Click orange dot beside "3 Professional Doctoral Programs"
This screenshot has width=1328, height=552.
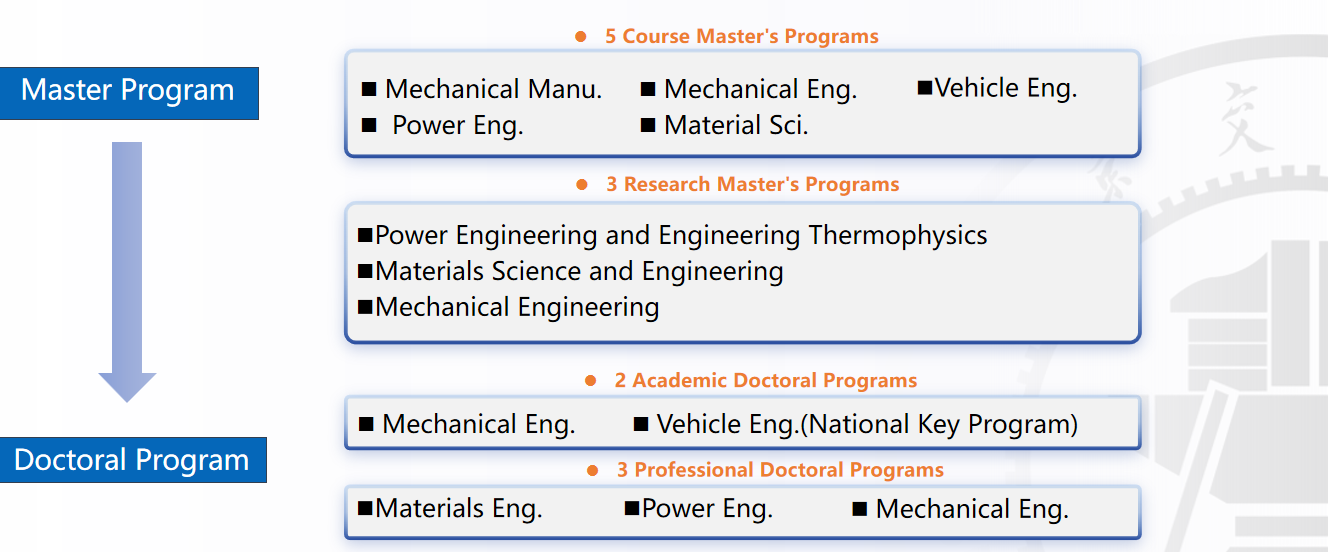pos(593,470)
